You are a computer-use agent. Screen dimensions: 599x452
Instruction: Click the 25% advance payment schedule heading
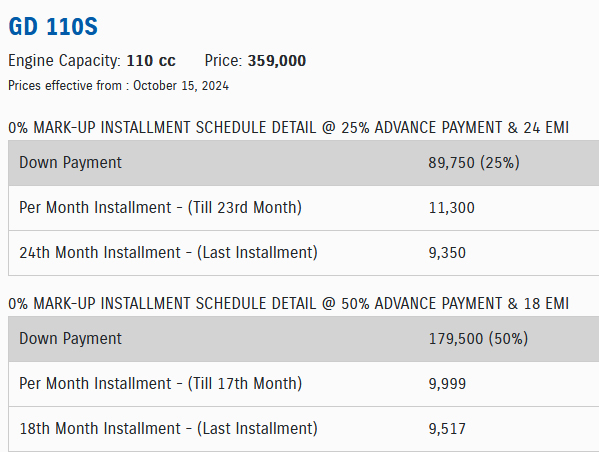pyautogui.click(x=288, y=128)
